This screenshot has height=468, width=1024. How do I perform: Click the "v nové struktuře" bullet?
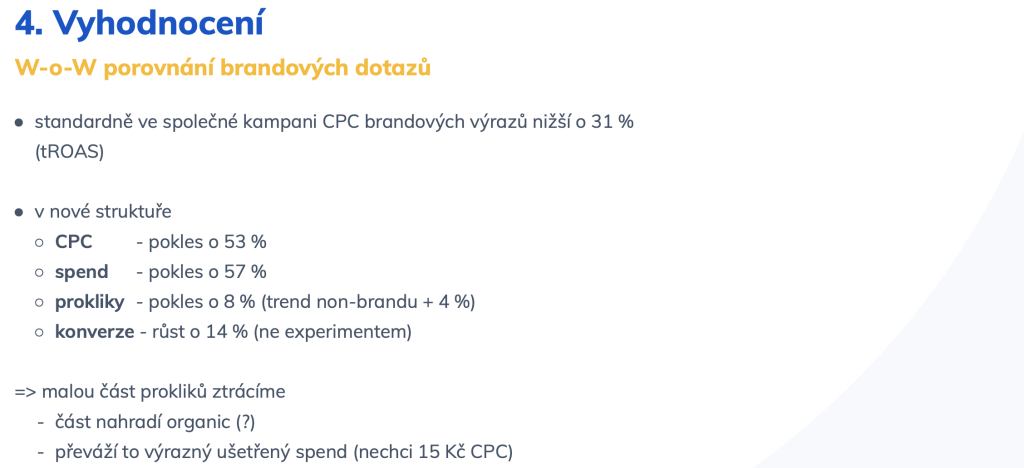(103, 212)
